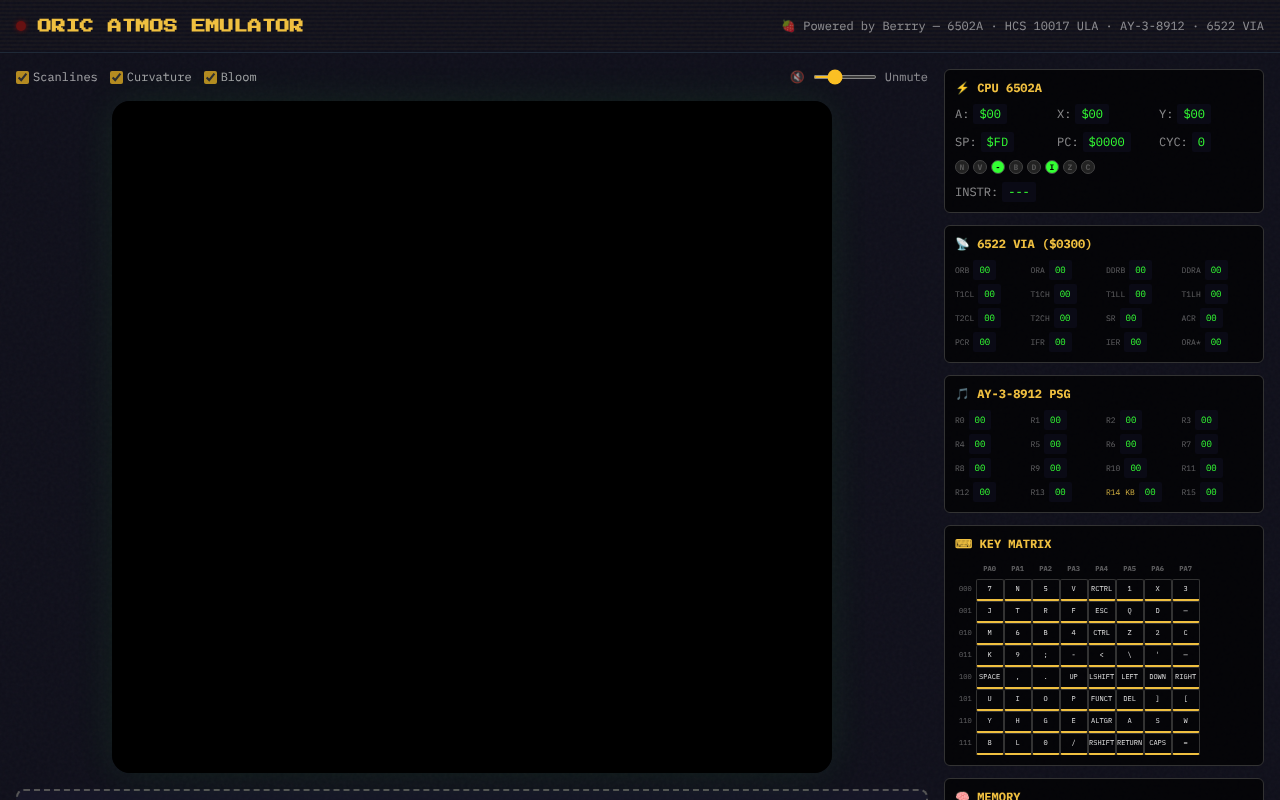
Task: Disable the Scanlines checkbox
Action: (x=23, y=77)
